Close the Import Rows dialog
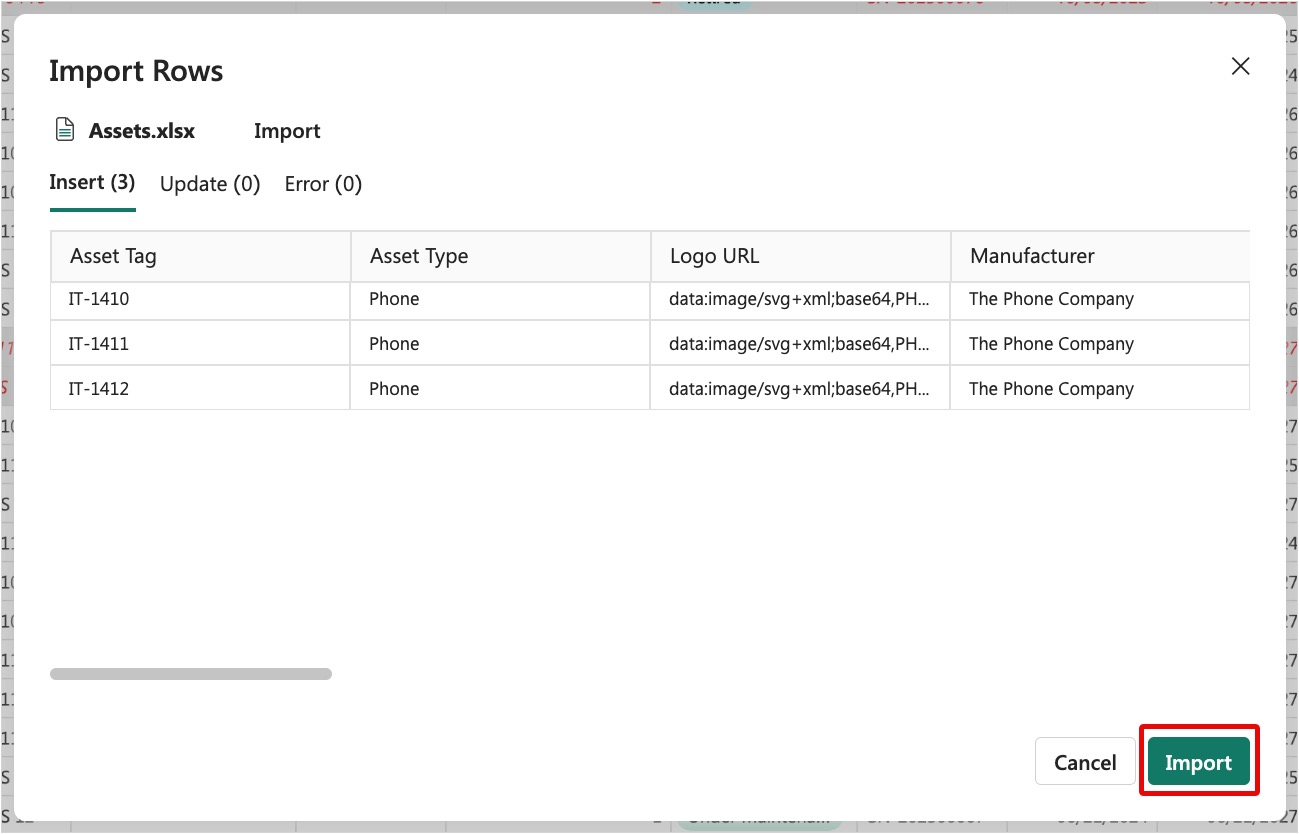The height and width of the screenshot is (834, 1299). click(x=1240, y=66)
